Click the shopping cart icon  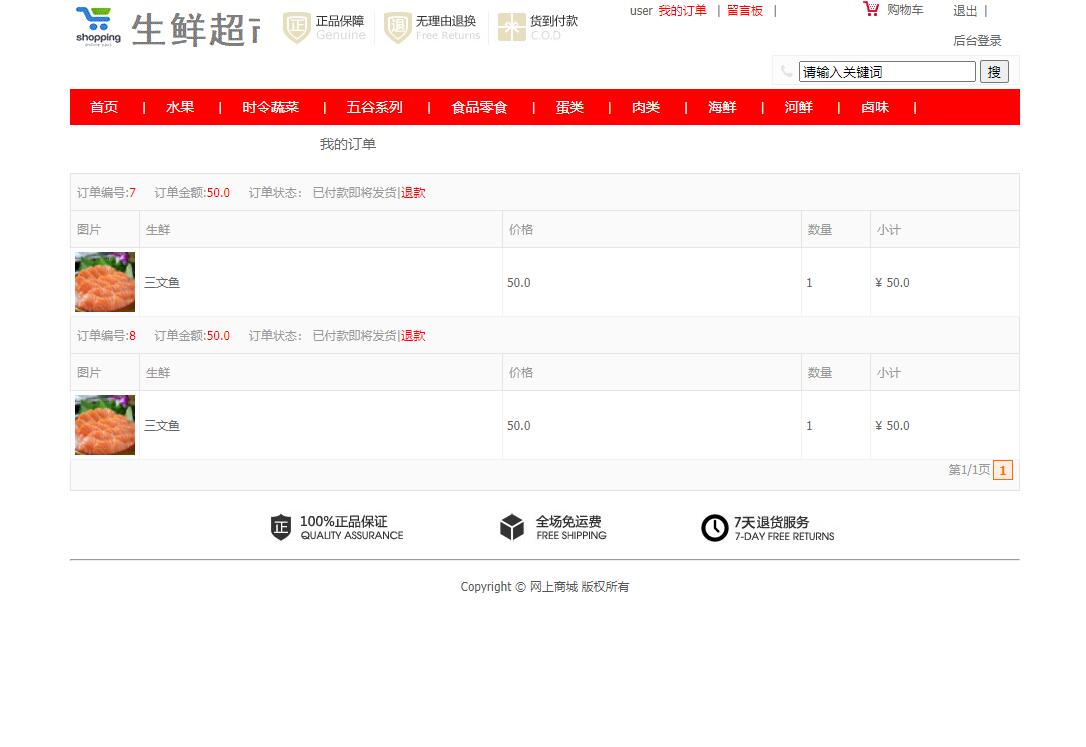tap(871, 9)
